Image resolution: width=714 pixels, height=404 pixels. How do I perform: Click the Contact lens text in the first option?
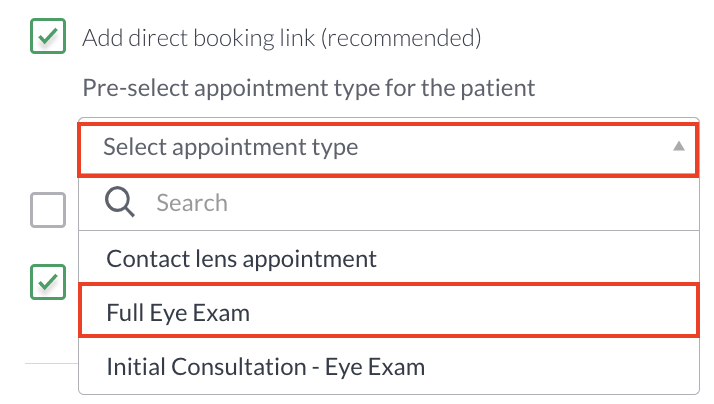(172, 258)
